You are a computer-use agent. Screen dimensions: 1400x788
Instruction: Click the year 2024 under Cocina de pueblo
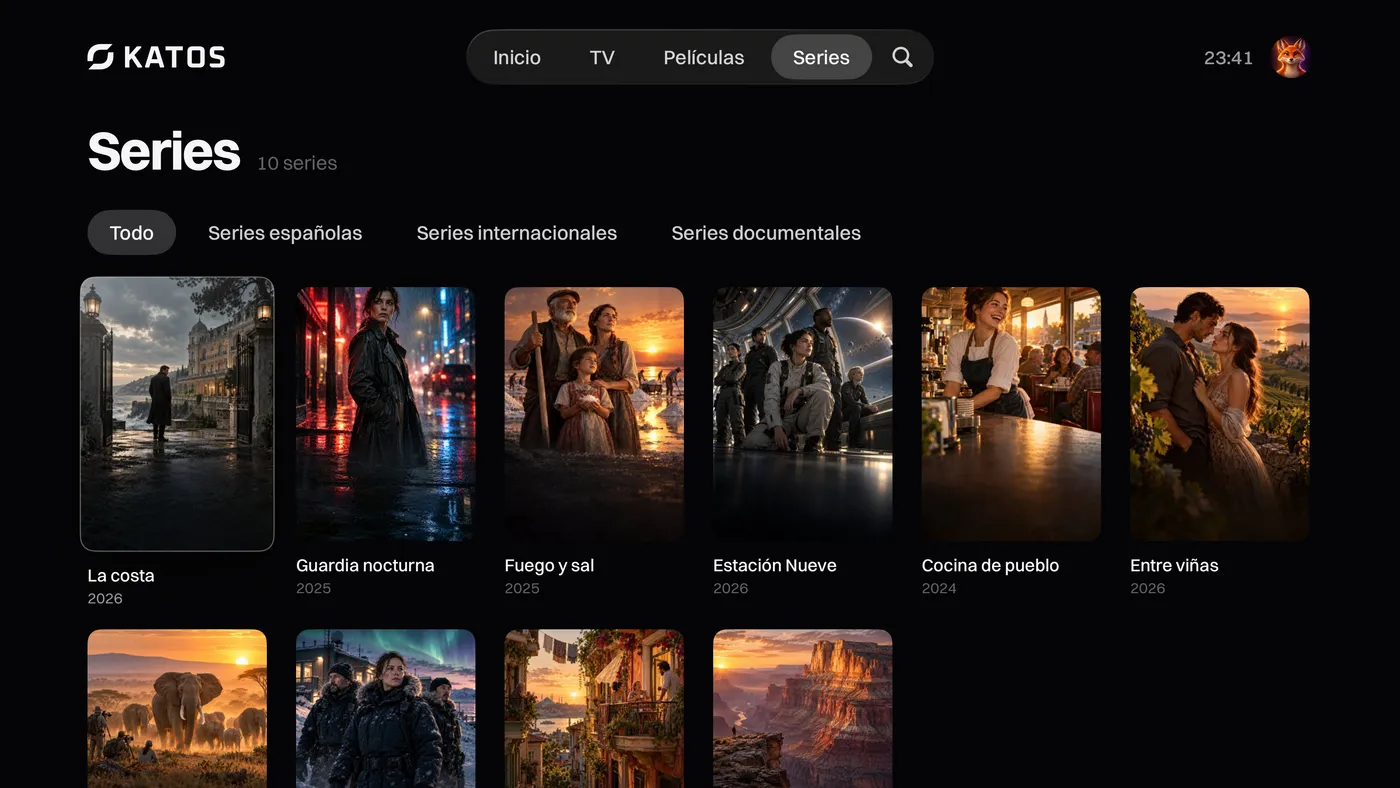939,588
